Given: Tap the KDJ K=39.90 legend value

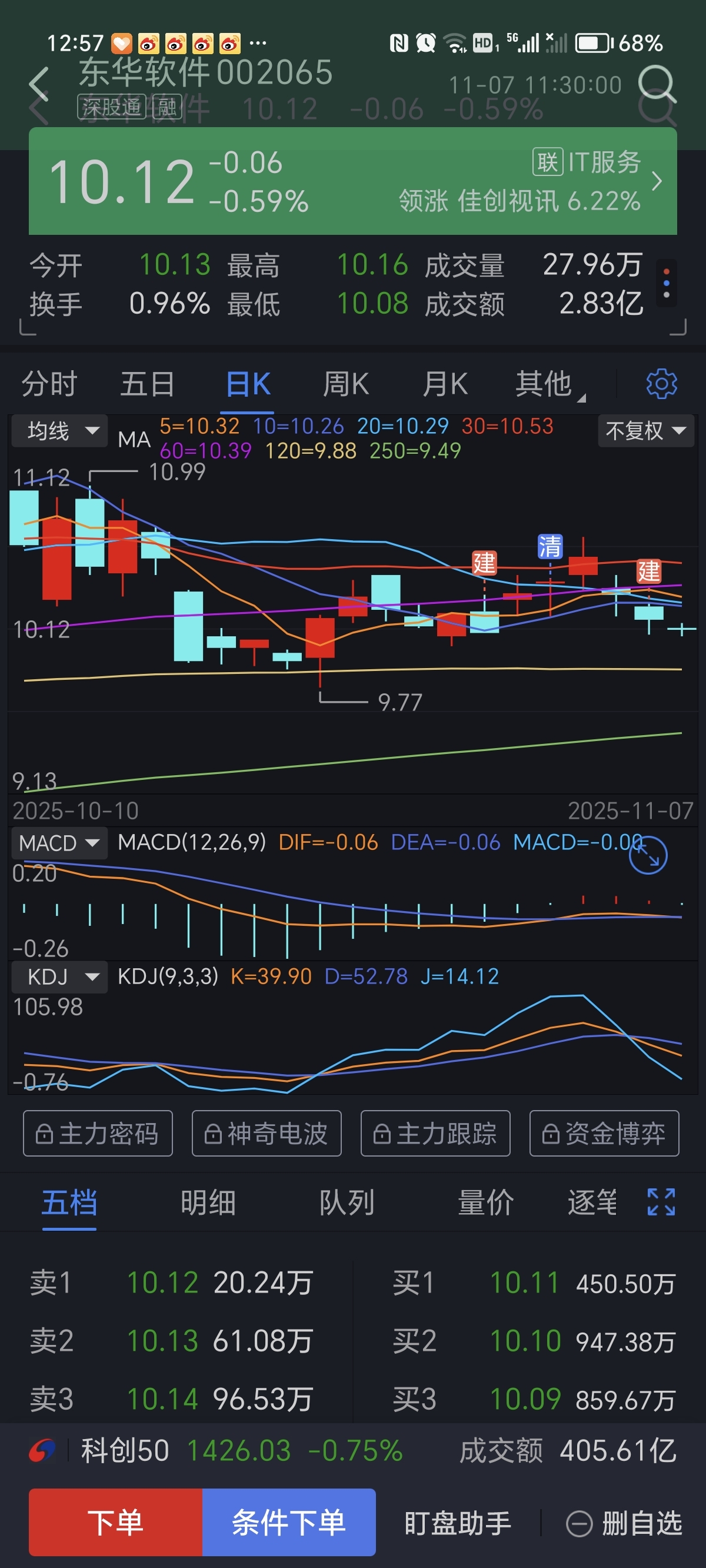Looking at the screenshot, I should click(x=271, y=976).
